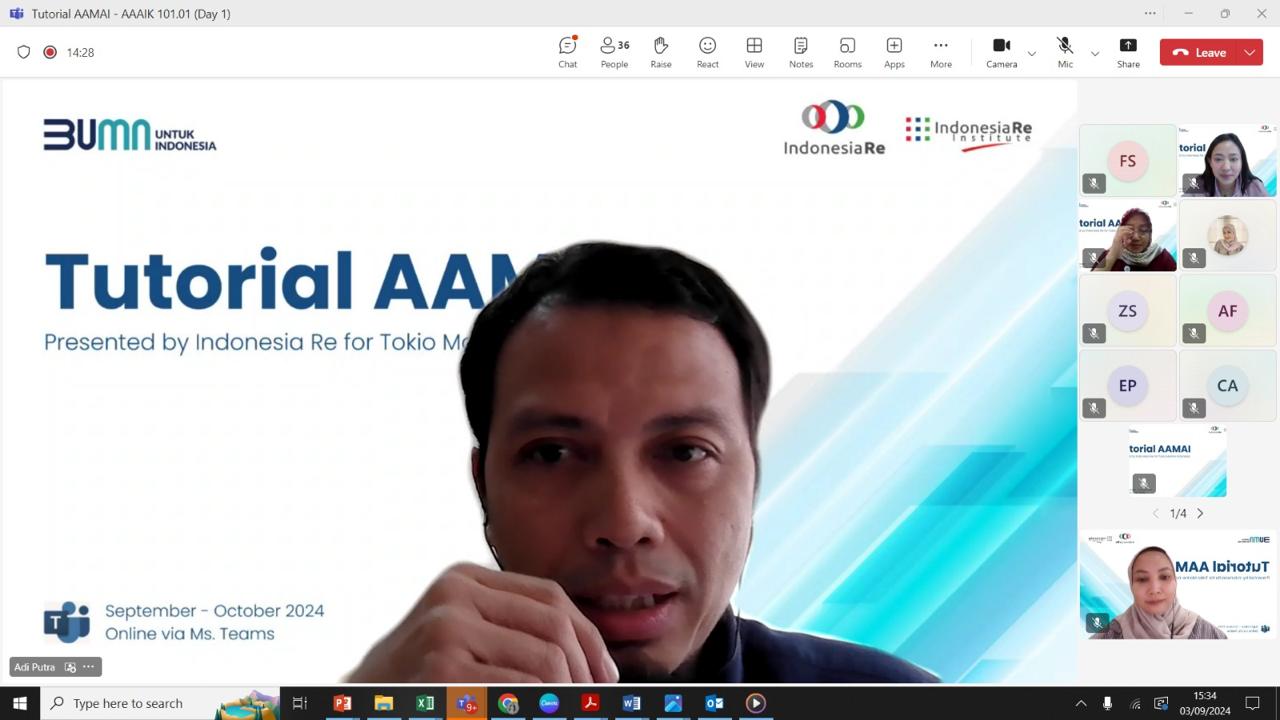Open the taskbar clock and date
Screen dimensions: 1280x720
tap(1205, 703)
